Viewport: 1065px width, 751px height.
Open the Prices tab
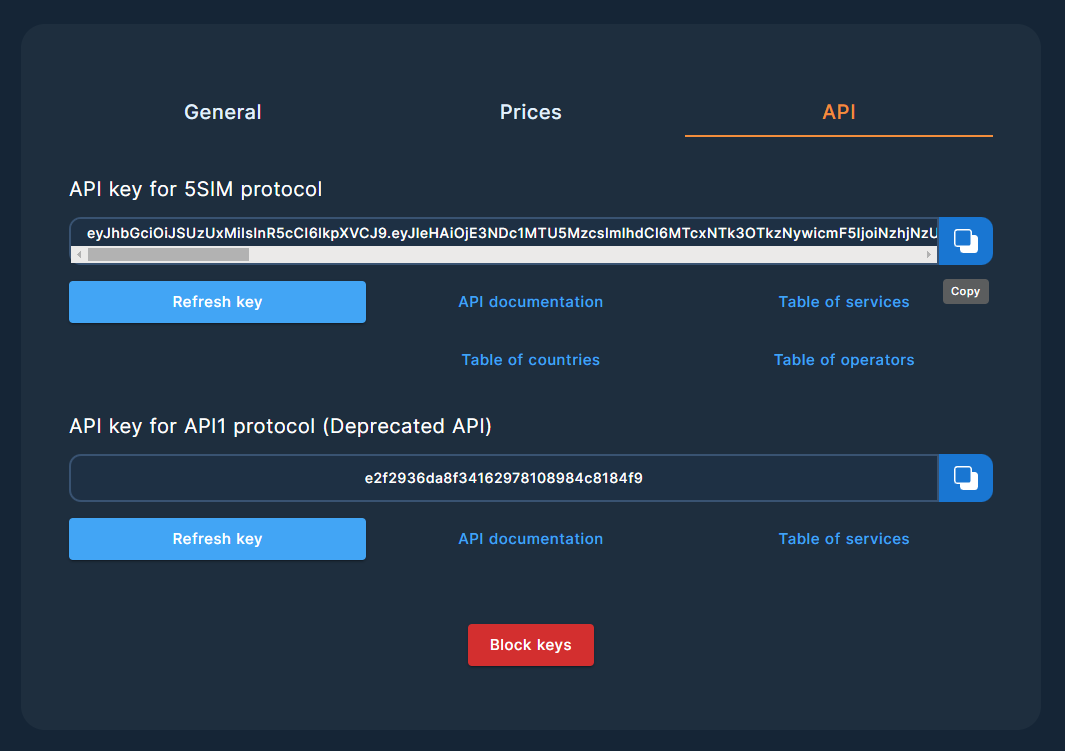tap(530, 112)
